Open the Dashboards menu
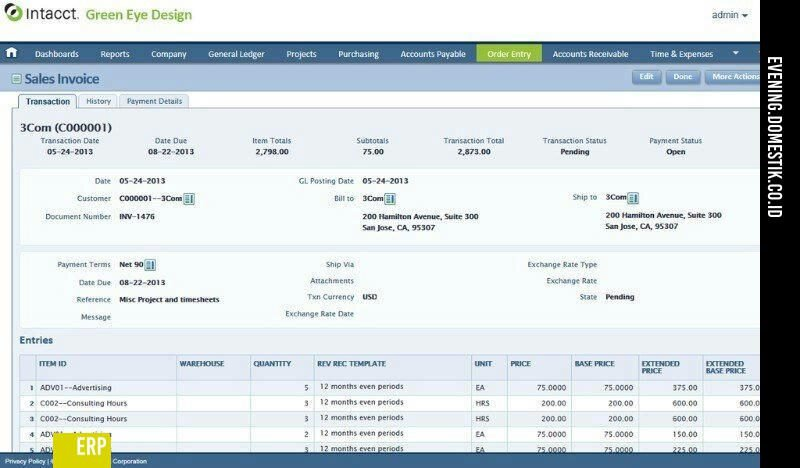This screenshot has height=468, width=800. (57, 54)
